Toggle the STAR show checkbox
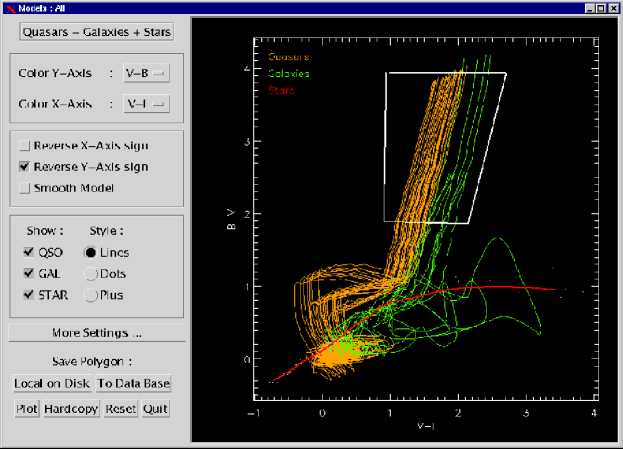Viewport: 623px width, 449px height. click(26, 295)
